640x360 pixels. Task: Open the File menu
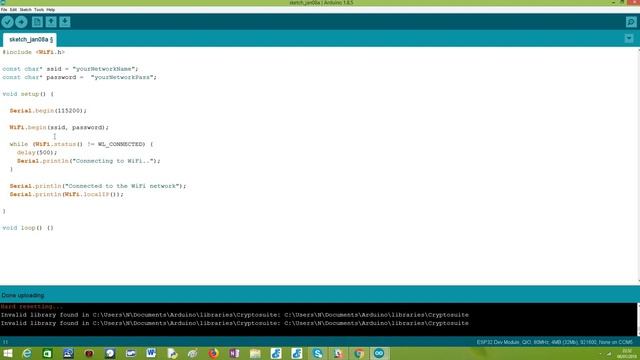click(4, 9)
